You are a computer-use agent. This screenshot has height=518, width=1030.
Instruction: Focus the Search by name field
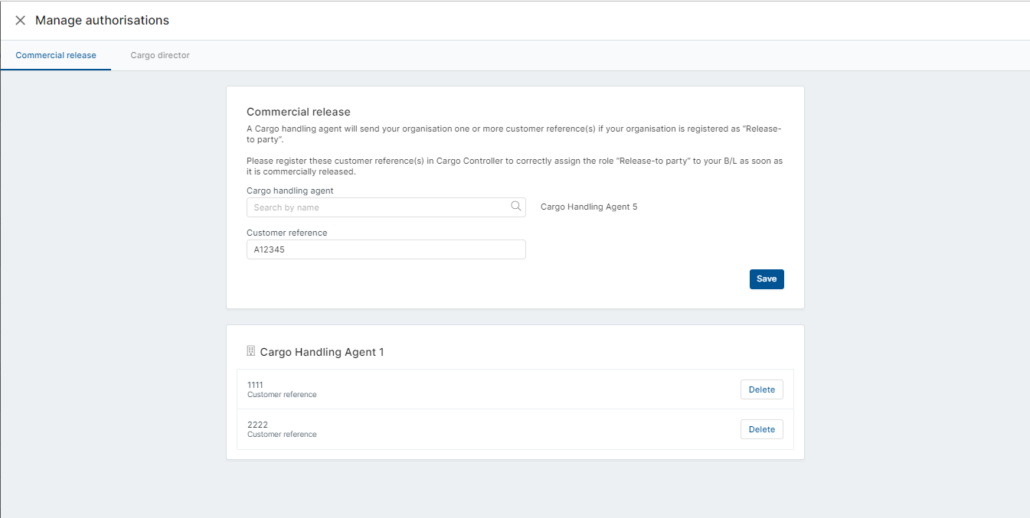[x=386, y=207]
